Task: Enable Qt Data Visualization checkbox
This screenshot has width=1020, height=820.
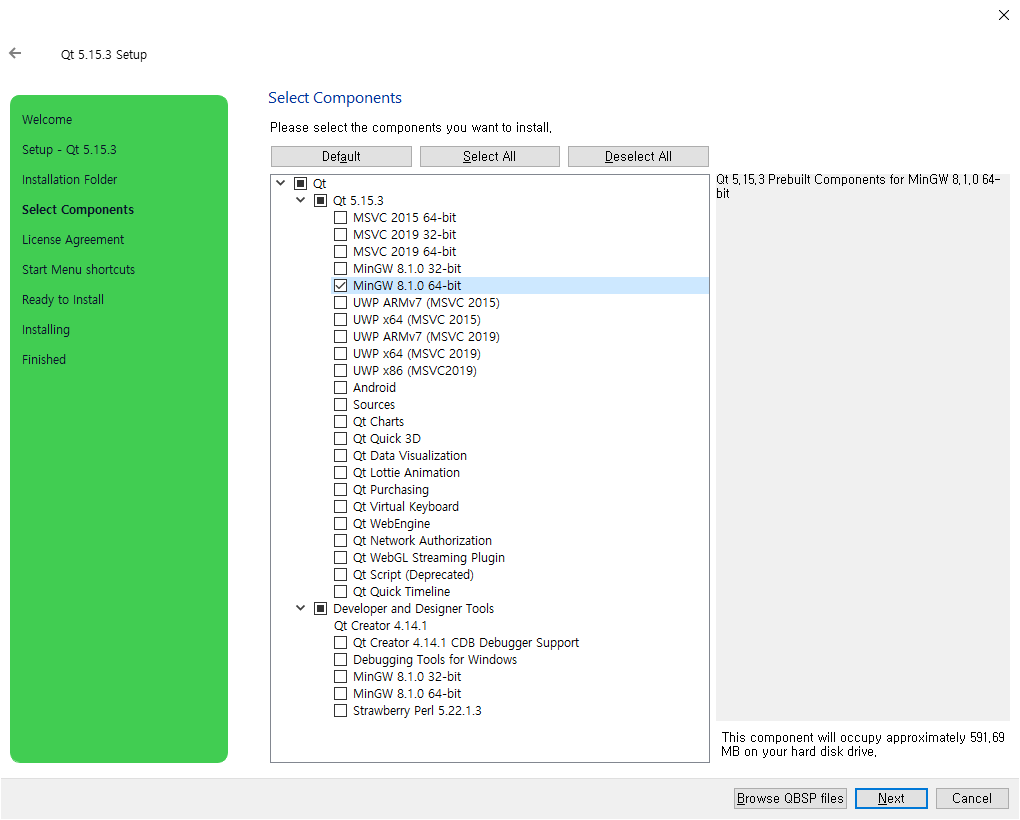Action: (340, 455)
